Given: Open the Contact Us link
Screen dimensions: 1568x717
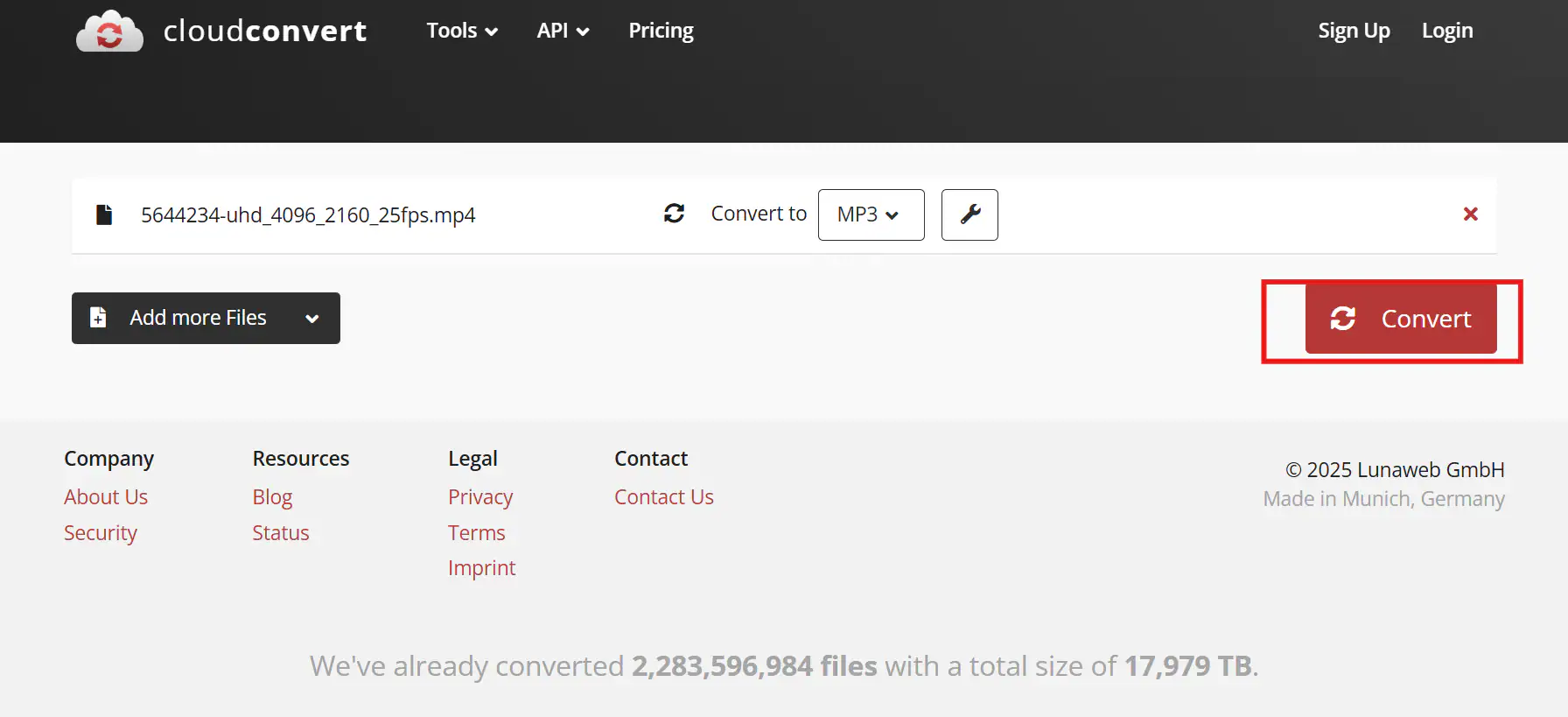Looking at the screenshot, I should point(664,496).
